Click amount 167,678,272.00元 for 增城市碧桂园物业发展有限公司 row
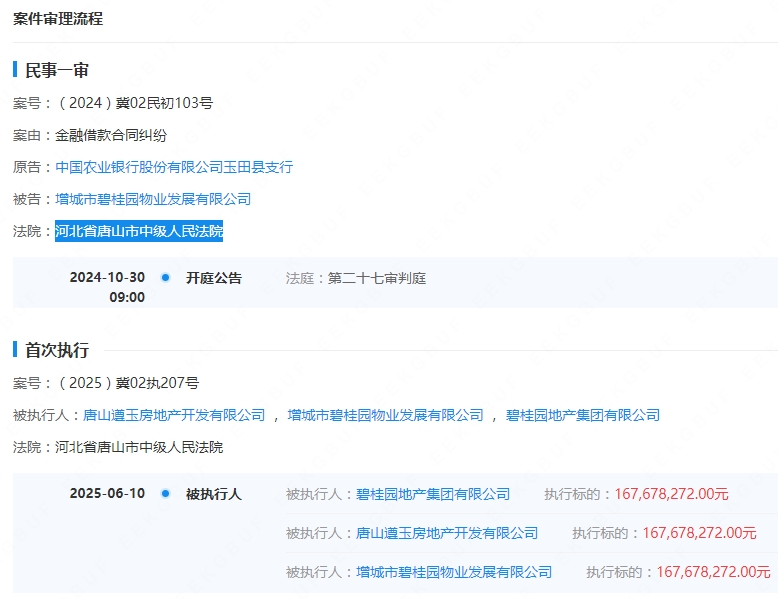 713,572
